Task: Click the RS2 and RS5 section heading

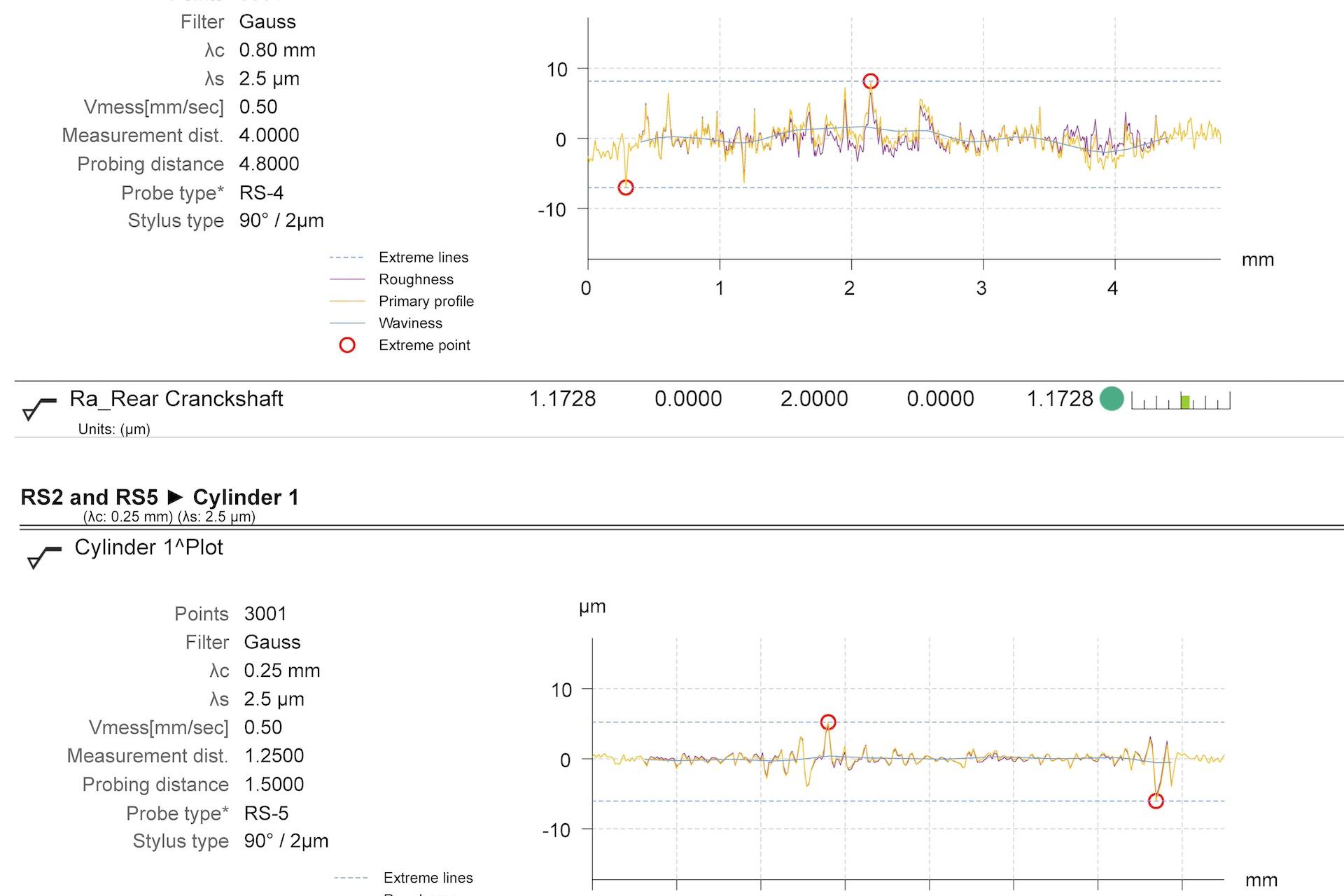Action: click(x=89, y=498)
